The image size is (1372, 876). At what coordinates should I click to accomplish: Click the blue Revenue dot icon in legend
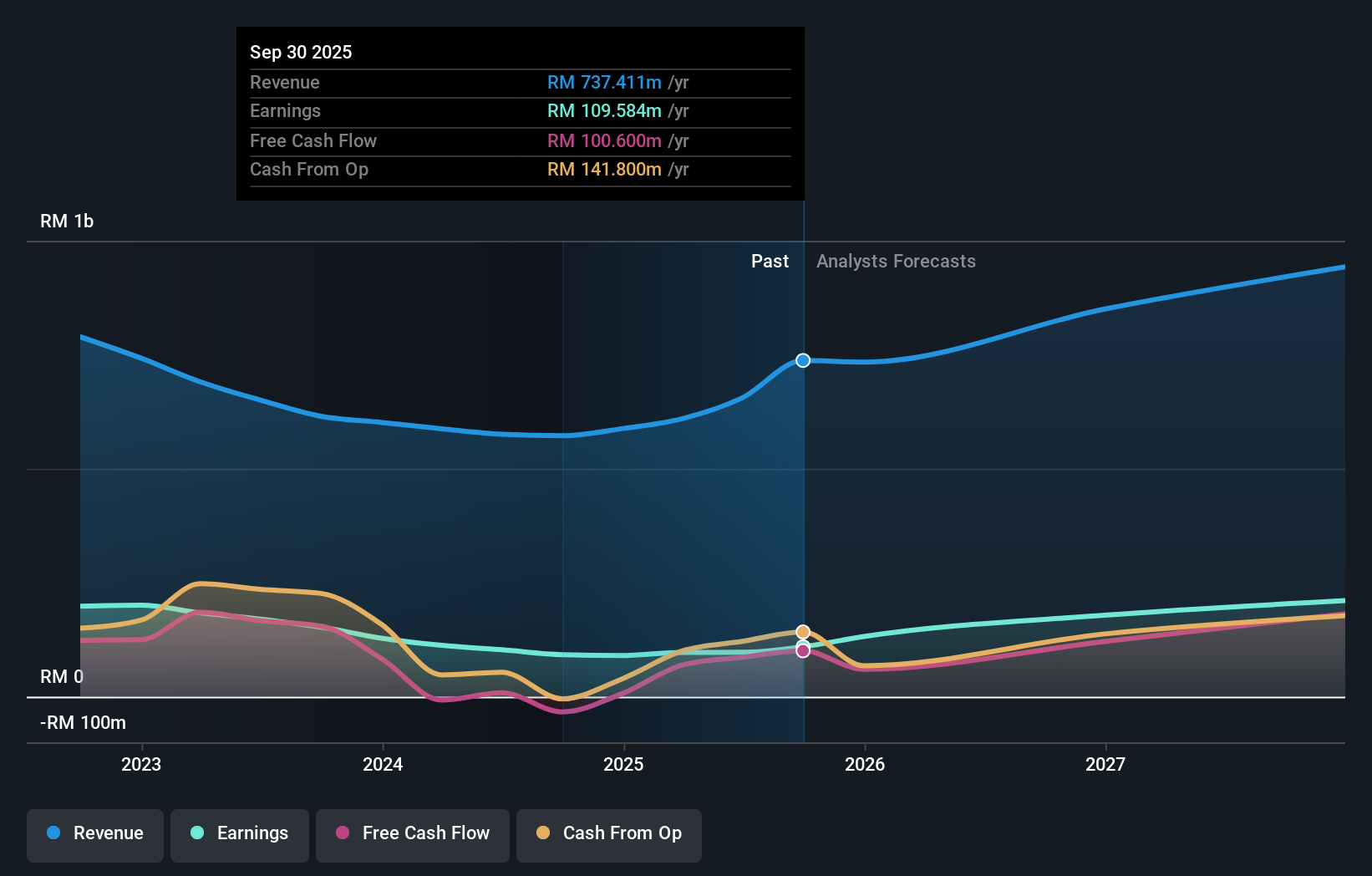[x=53, y=833]
